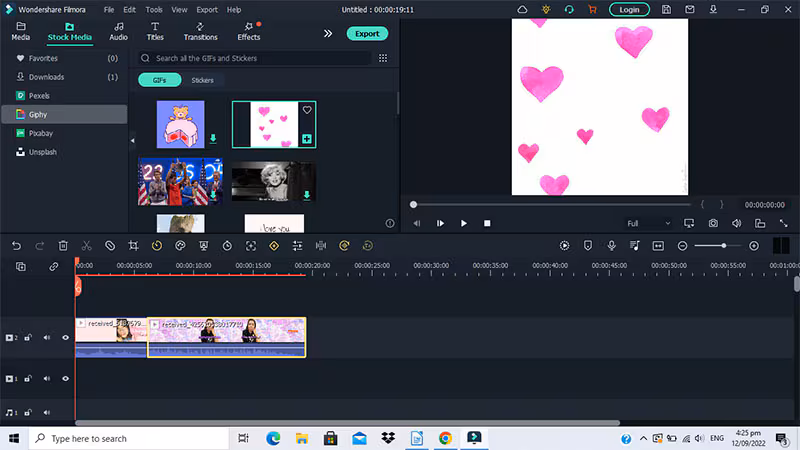
Task: Select Pixabay stock source
Action: (x=64, y=133)
